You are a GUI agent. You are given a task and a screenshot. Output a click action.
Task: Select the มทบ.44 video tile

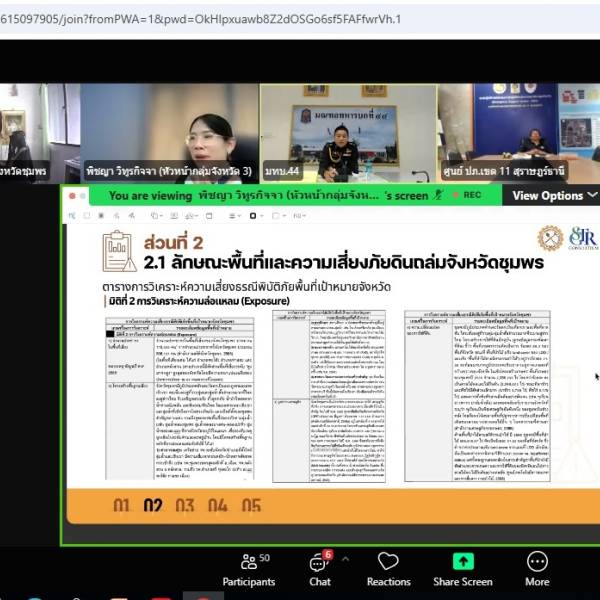[x=348, y=134]
